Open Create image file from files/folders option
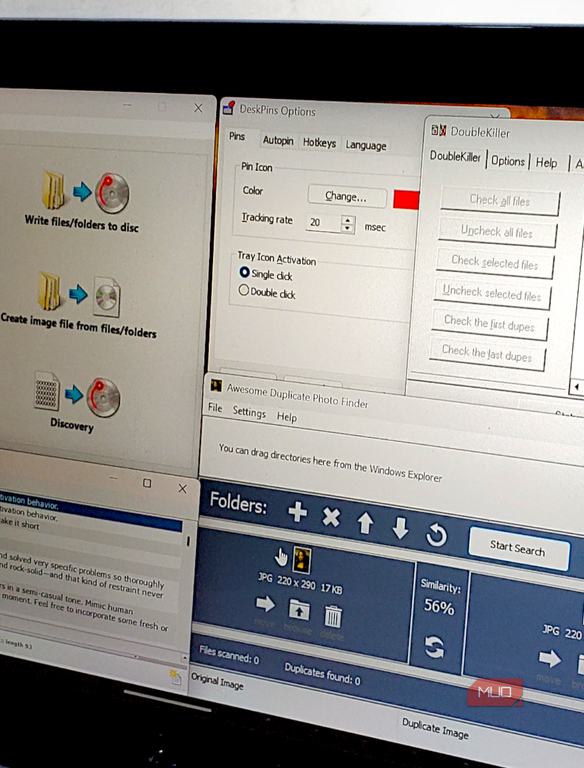This screenshot has height=768, width=584. [x=78, y=306]
